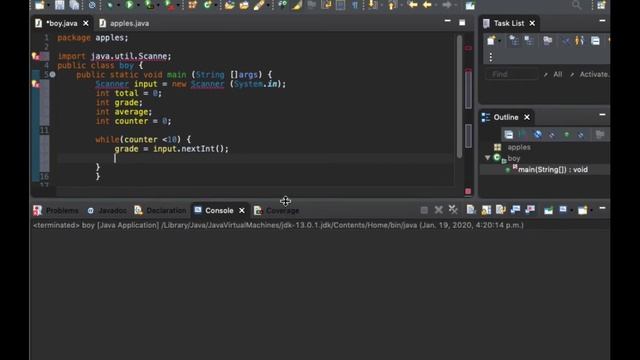Click the Open Perspective icon
This screenshot has width=640, height=360.
pos(602,5)
